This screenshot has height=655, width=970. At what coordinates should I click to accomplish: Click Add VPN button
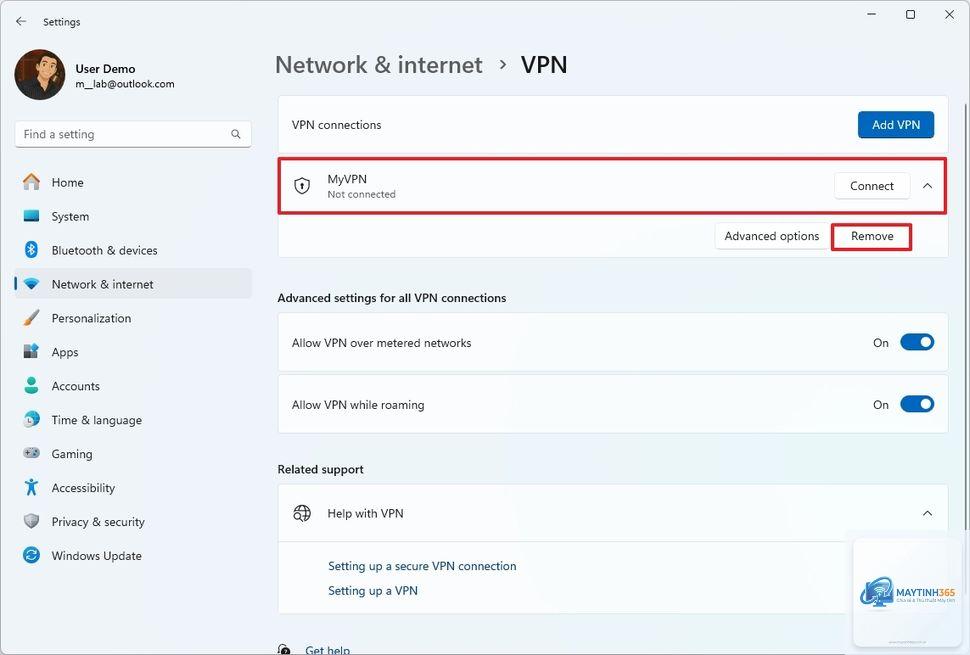[x=896, y=124]
